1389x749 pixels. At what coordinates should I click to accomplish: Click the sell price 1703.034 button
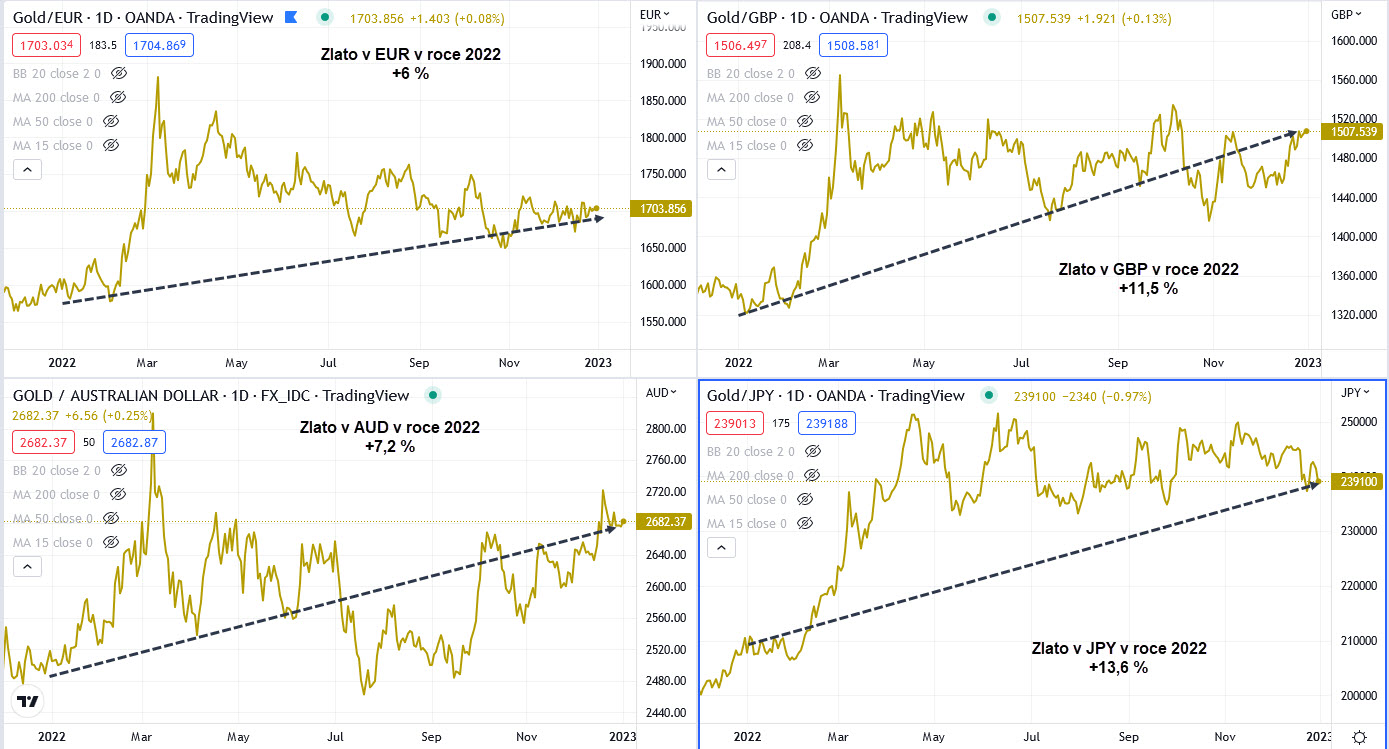(46, 45)
